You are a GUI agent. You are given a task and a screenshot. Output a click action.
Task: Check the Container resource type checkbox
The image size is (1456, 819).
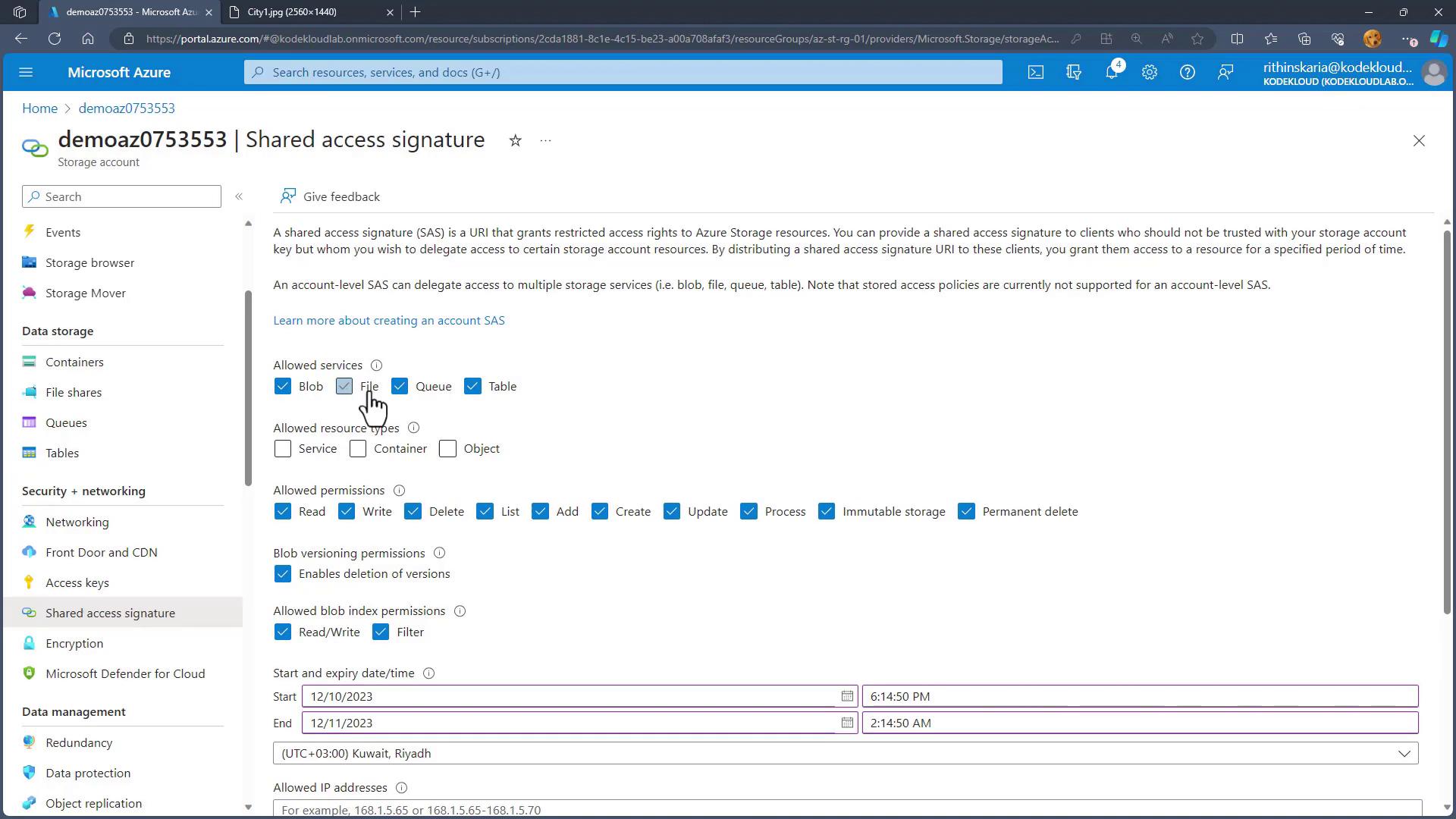358,449
